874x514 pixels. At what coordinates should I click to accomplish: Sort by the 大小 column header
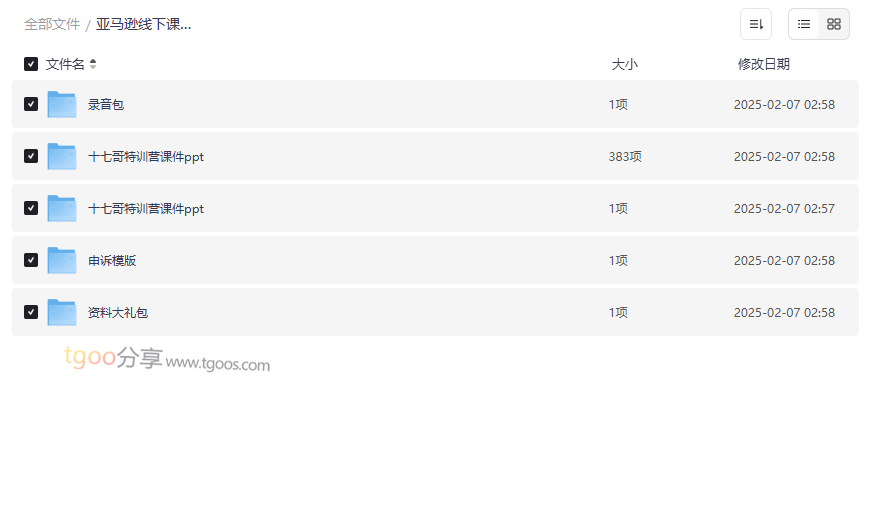pos(624,64)
